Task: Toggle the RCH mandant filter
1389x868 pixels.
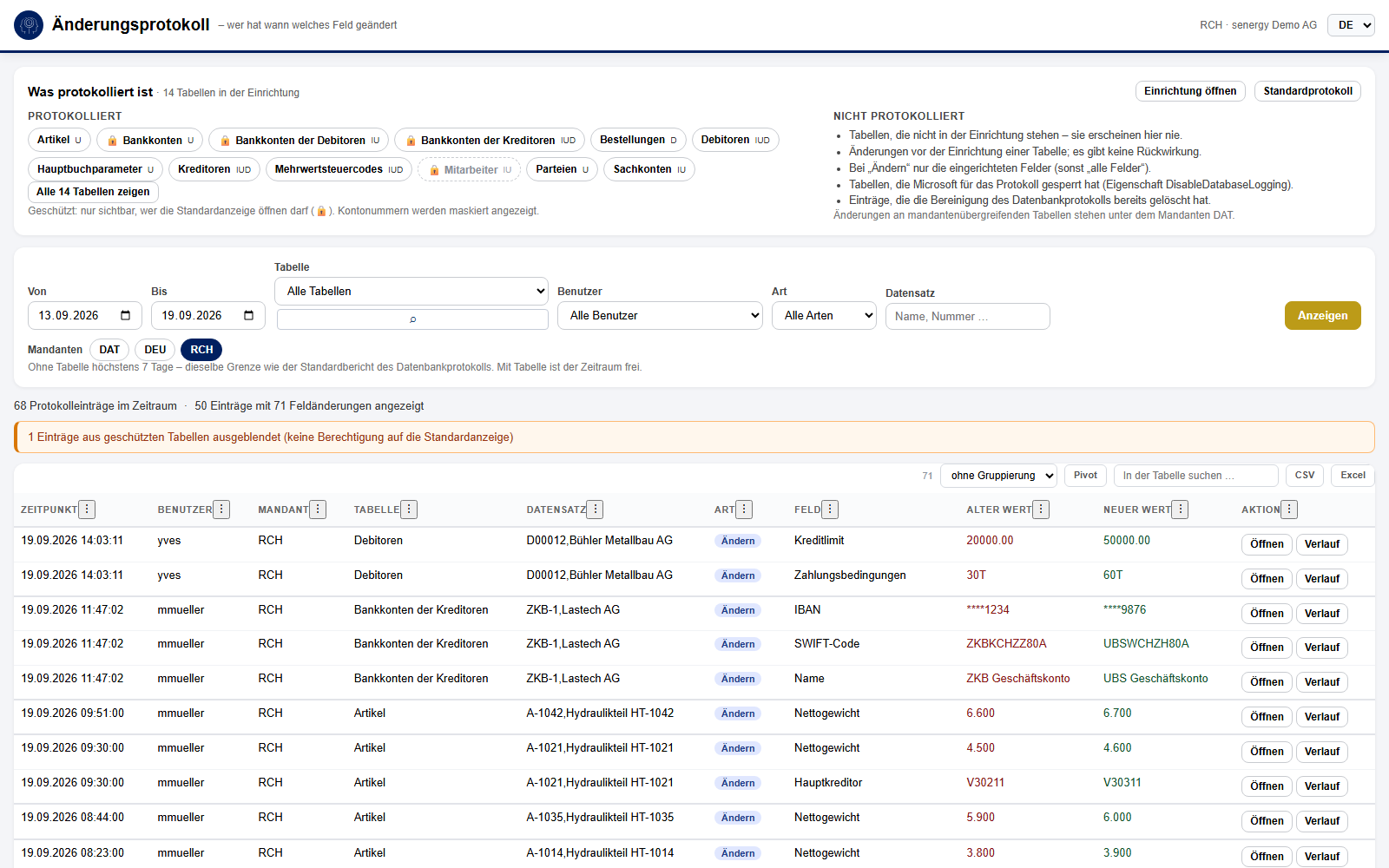Action: 201,350
